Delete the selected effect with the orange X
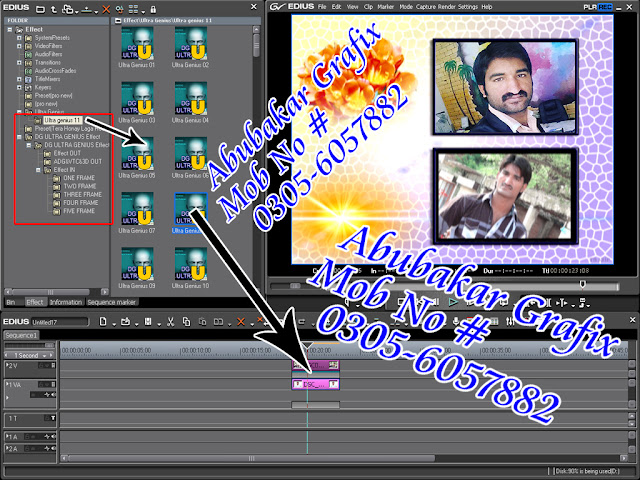 click(x=106, y=9)
